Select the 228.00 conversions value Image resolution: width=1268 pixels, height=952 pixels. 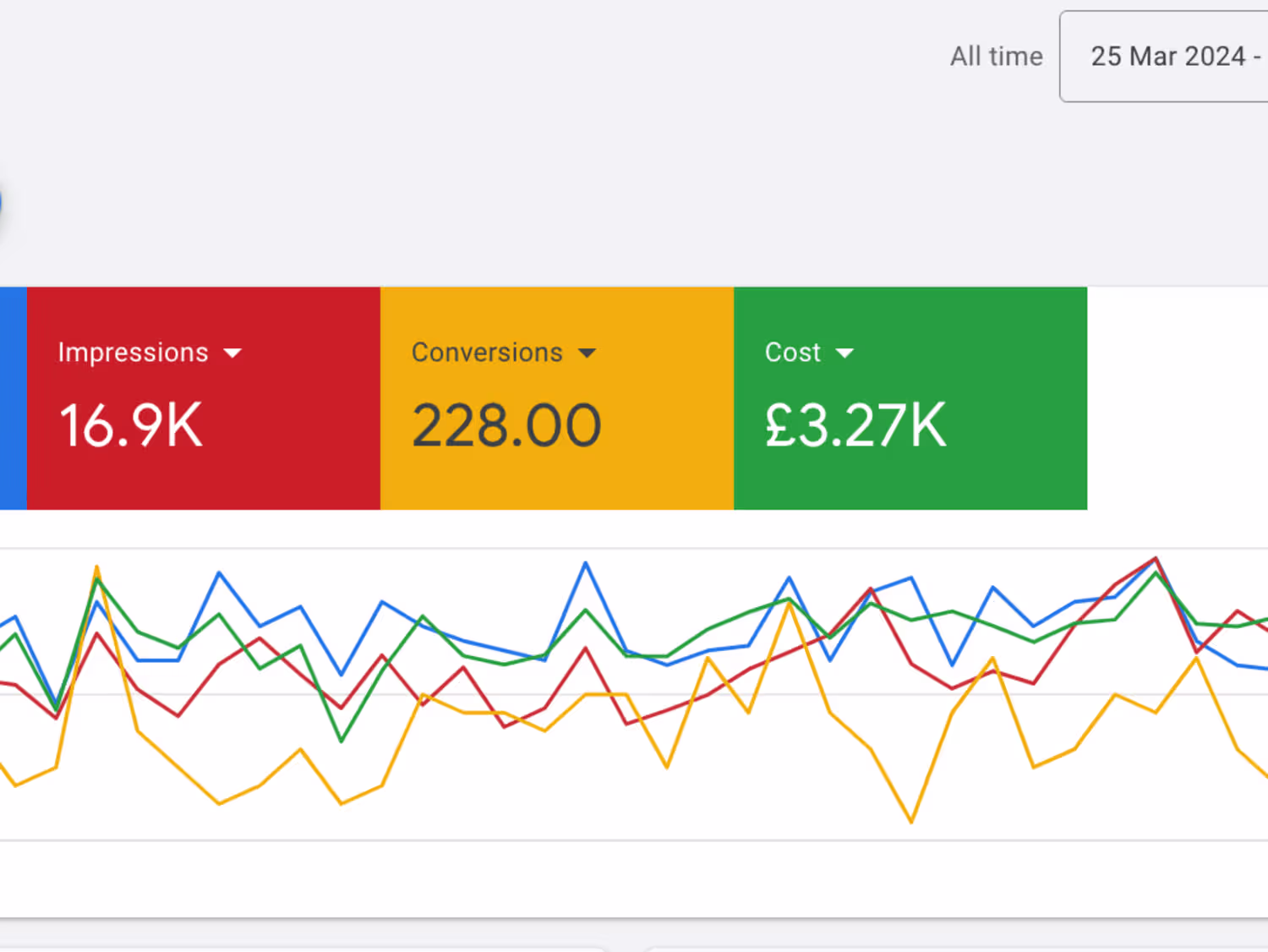tap(506, 424)
